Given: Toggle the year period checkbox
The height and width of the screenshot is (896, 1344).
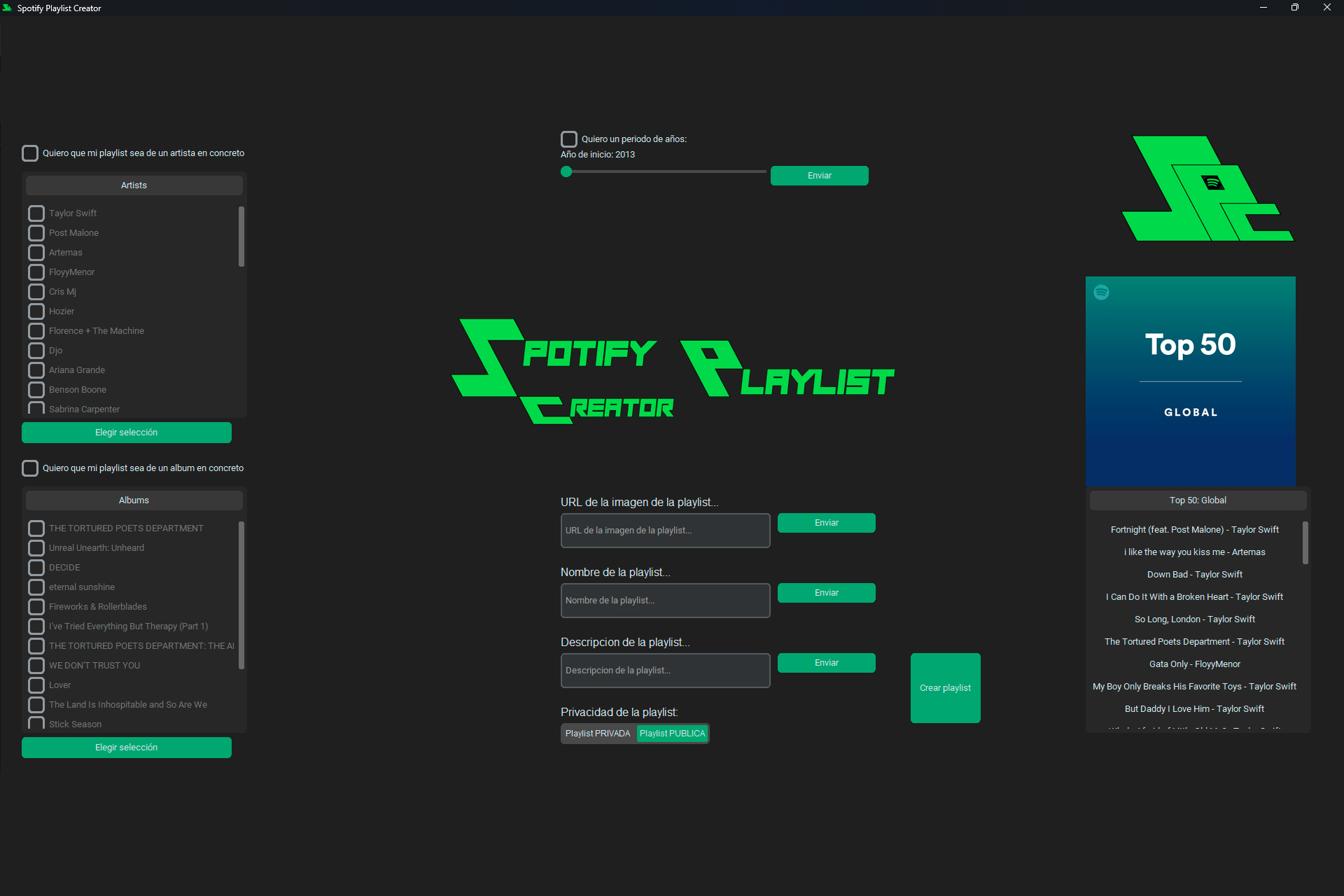Looking at the screenshot, I should (x=569, y=139).
